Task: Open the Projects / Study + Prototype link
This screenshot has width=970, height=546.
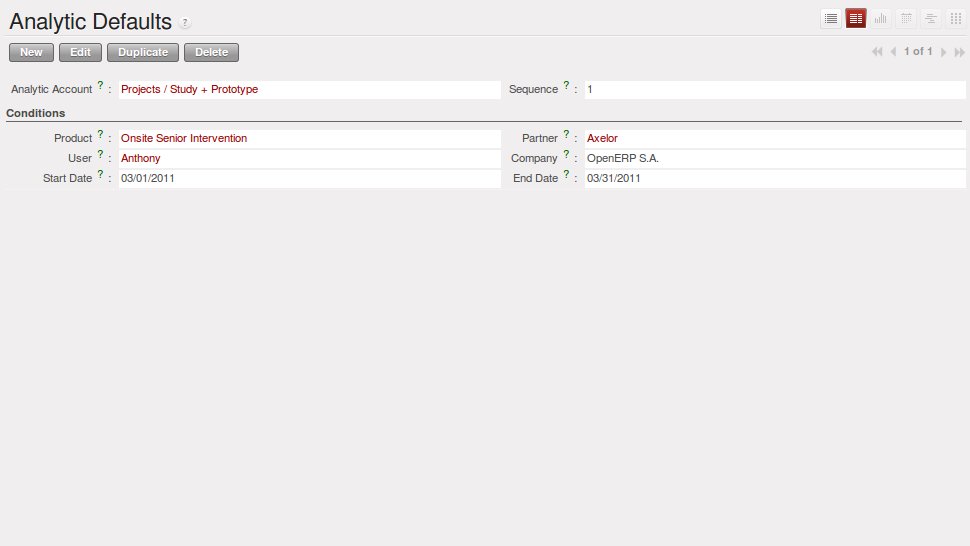Action: point(189,90)
